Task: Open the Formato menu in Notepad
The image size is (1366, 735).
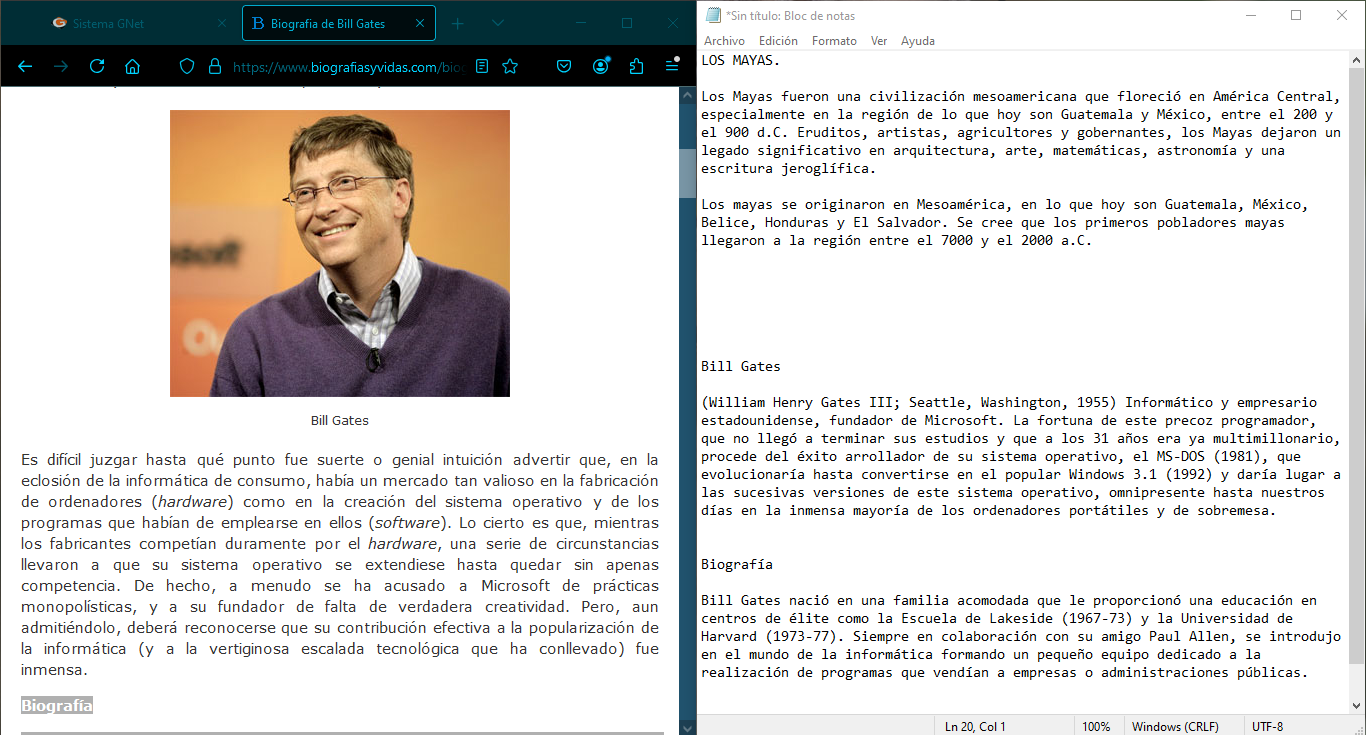Action: [x=834, y=41]
